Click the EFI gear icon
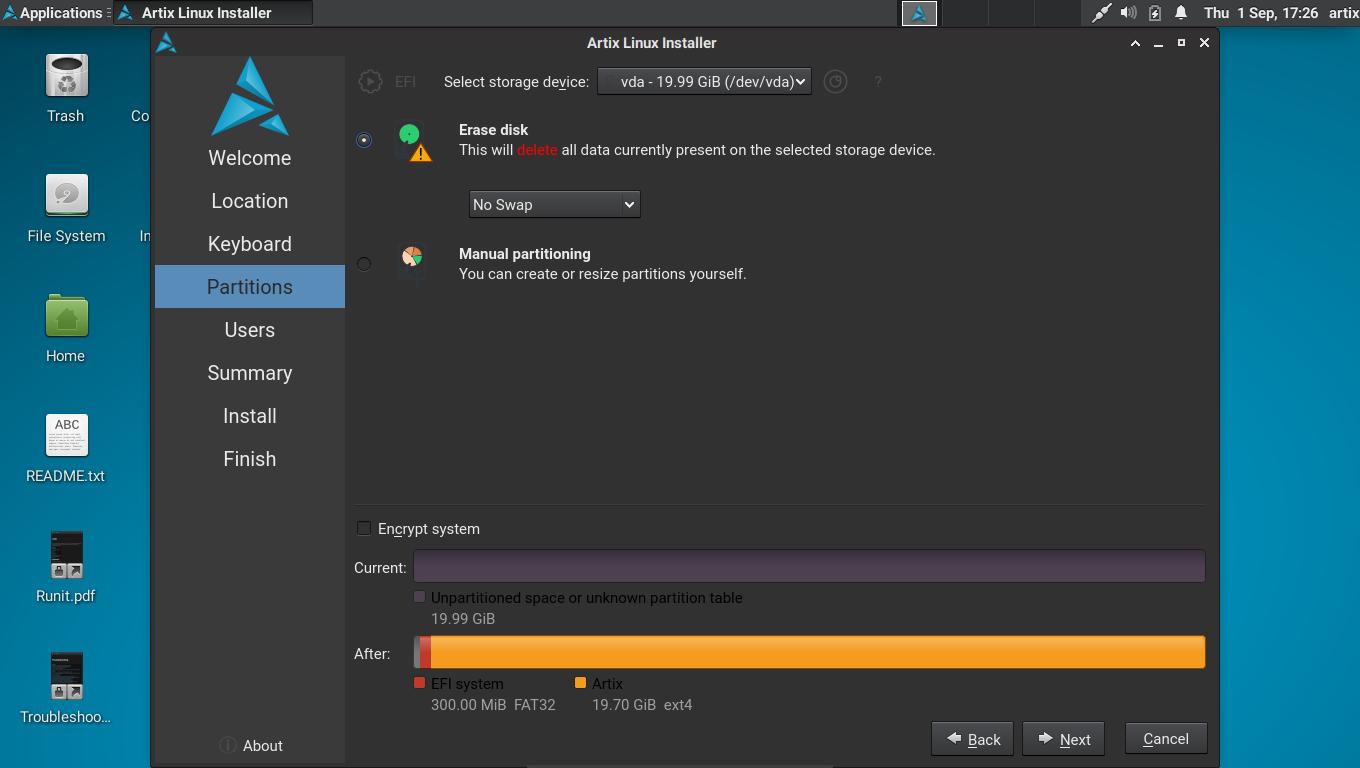1360x768 pixels. (x=370, y=82)
